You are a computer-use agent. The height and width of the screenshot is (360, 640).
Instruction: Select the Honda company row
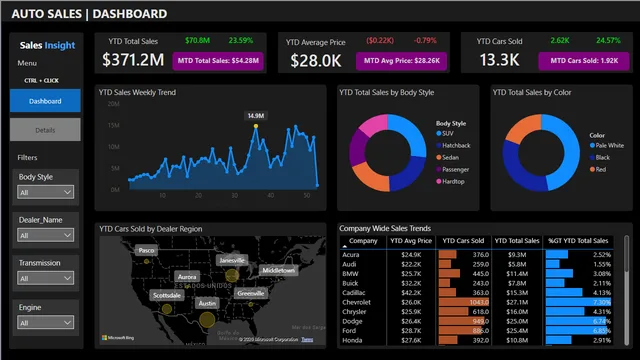[476, 340]
